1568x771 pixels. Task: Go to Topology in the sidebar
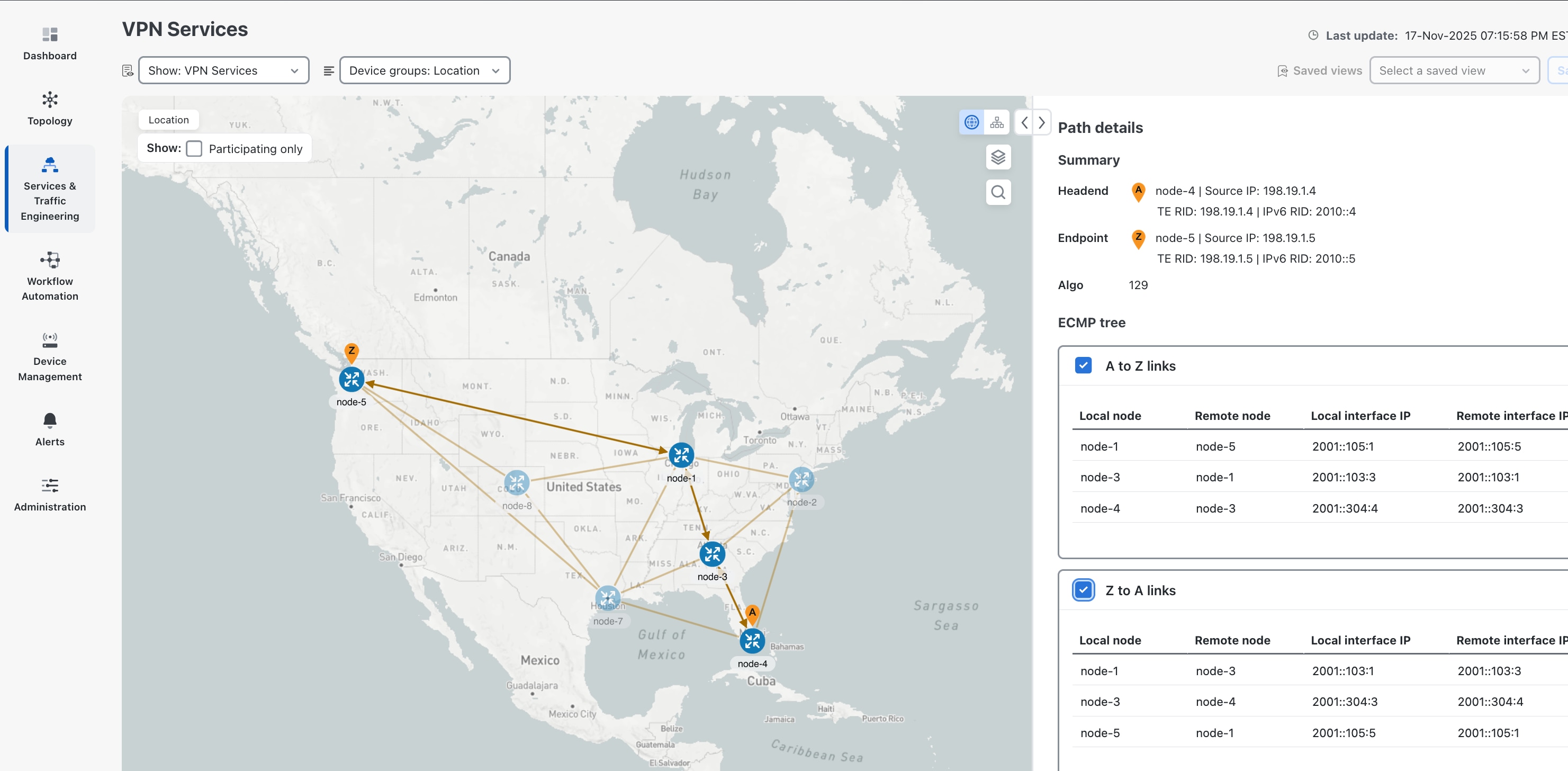tap(50, 109)
